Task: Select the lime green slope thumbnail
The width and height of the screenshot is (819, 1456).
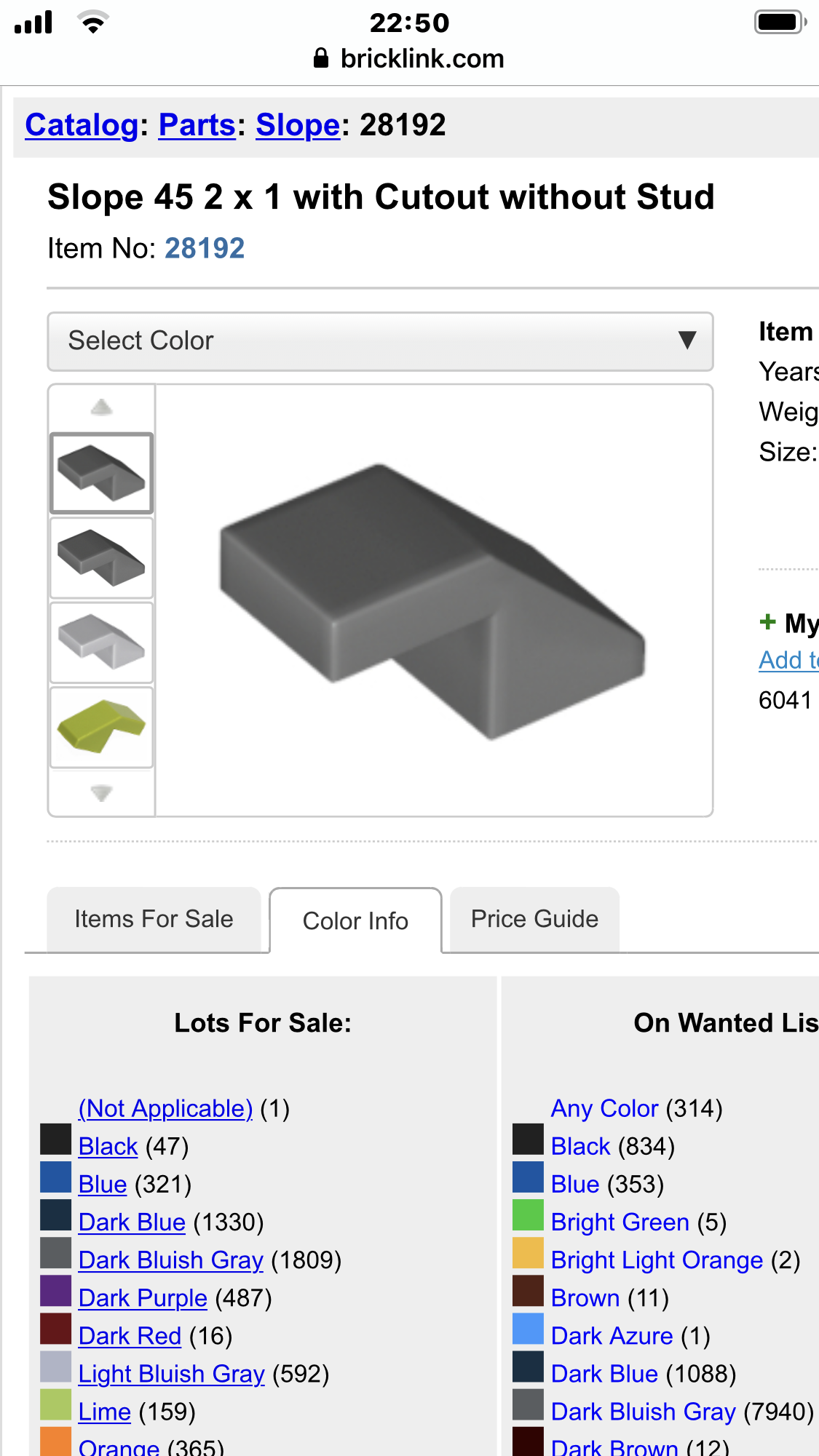Action: point(101,727)
